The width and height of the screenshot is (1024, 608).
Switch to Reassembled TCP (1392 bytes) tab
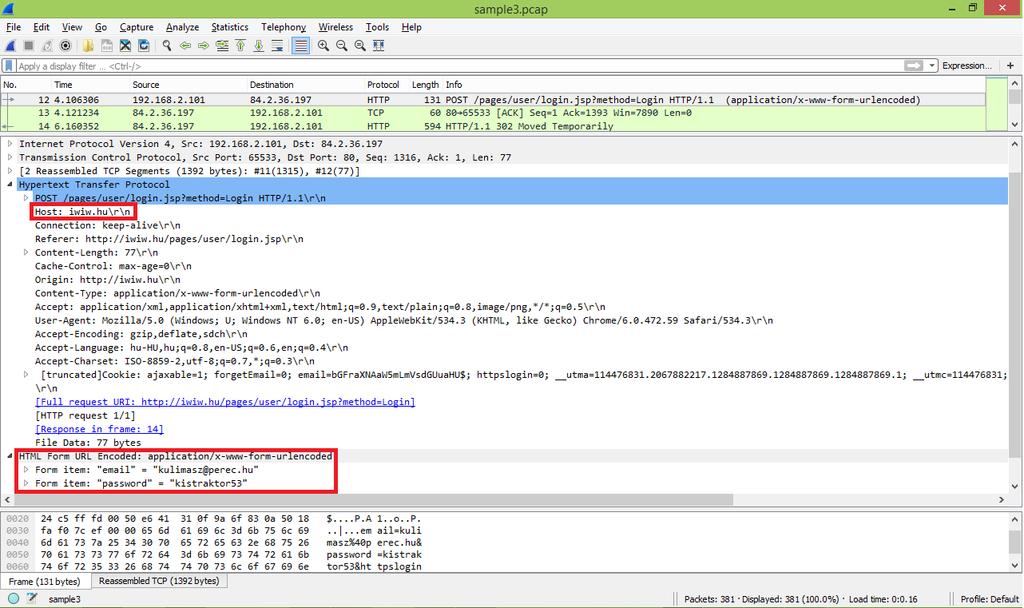click(x=159, y=581)
